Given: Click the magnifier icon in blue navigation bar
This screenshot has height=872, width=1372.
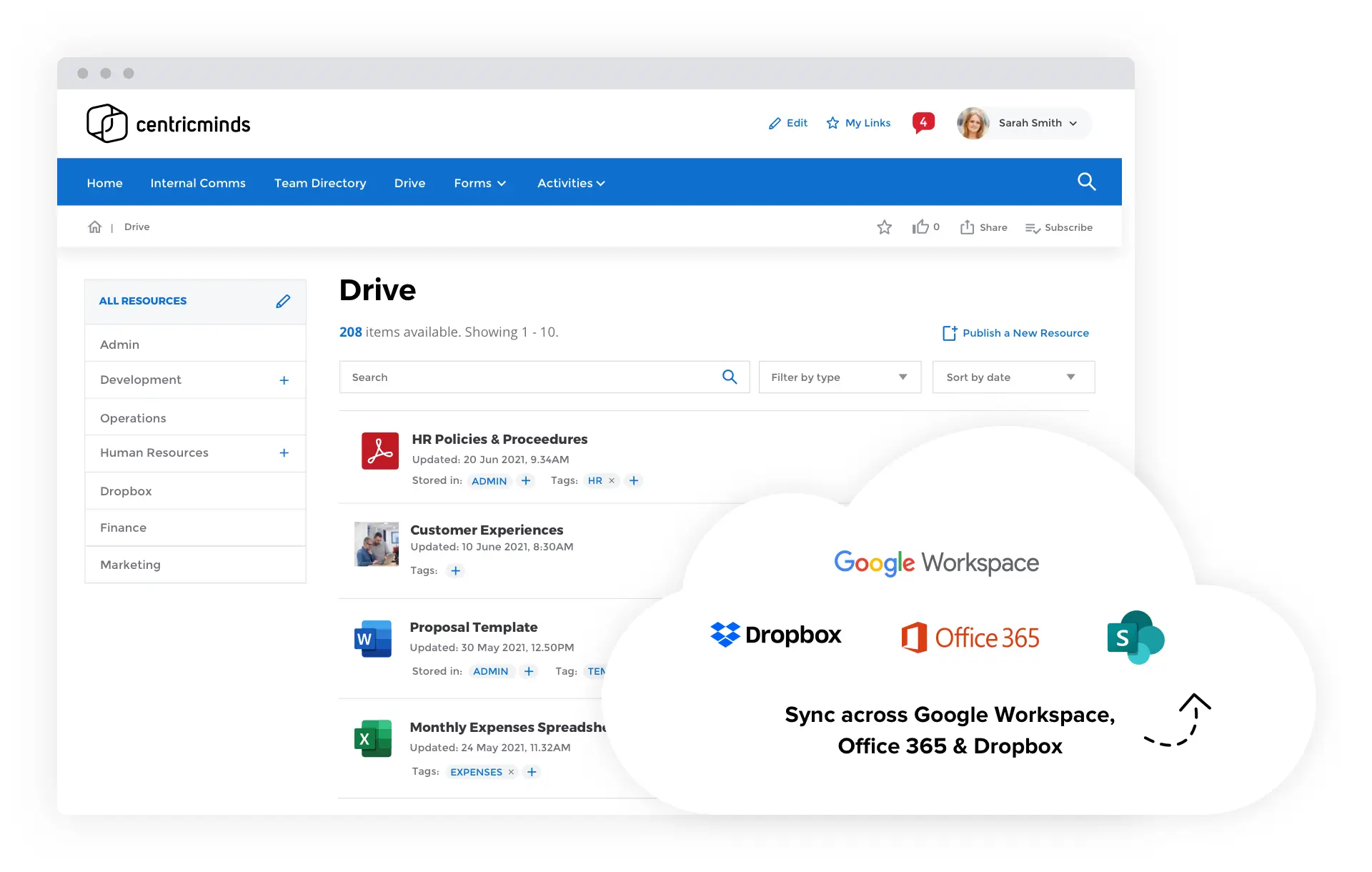Looking at the screenshot, I should click(x=1086, y=182).
